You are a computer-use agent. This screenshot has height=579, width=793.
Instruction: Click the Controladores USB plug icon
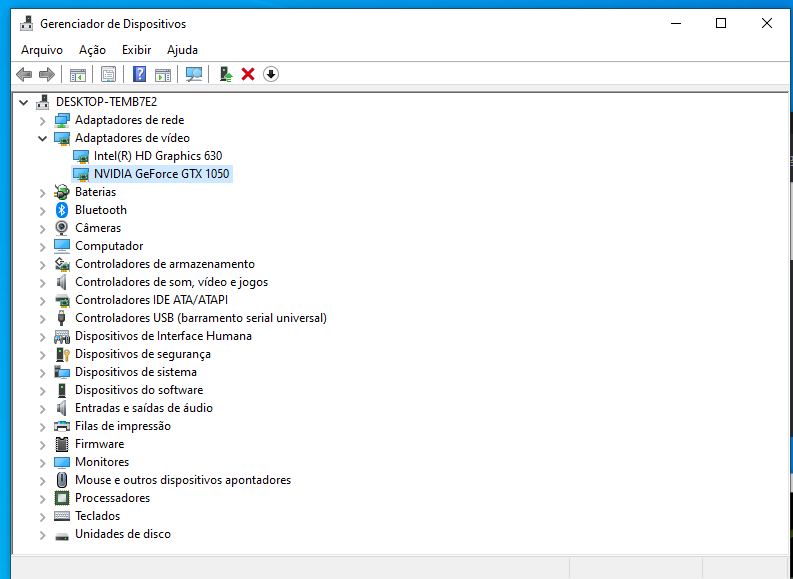pyautogui.click(x=62, y=318)
